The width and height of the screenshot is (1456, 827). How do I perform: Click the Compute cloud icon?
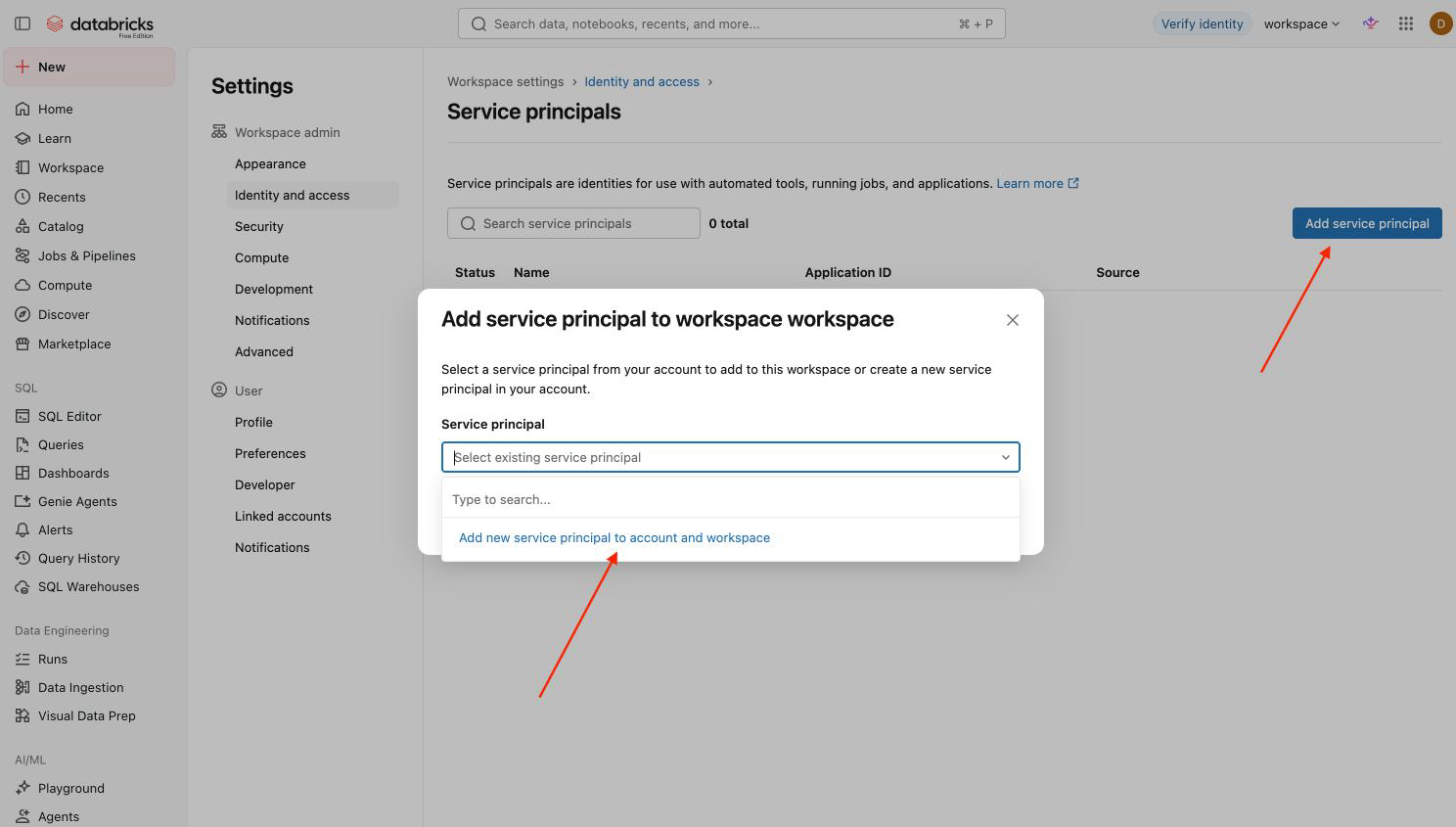point(23,285)
